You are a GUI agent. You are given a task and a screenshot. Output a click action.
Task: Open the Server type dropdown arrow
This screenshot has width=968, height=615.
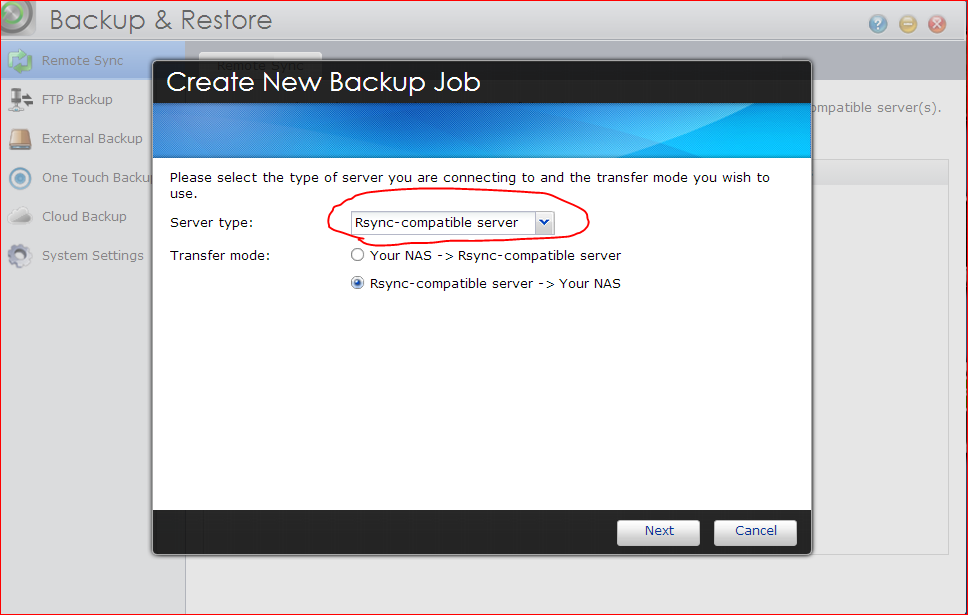544,223
